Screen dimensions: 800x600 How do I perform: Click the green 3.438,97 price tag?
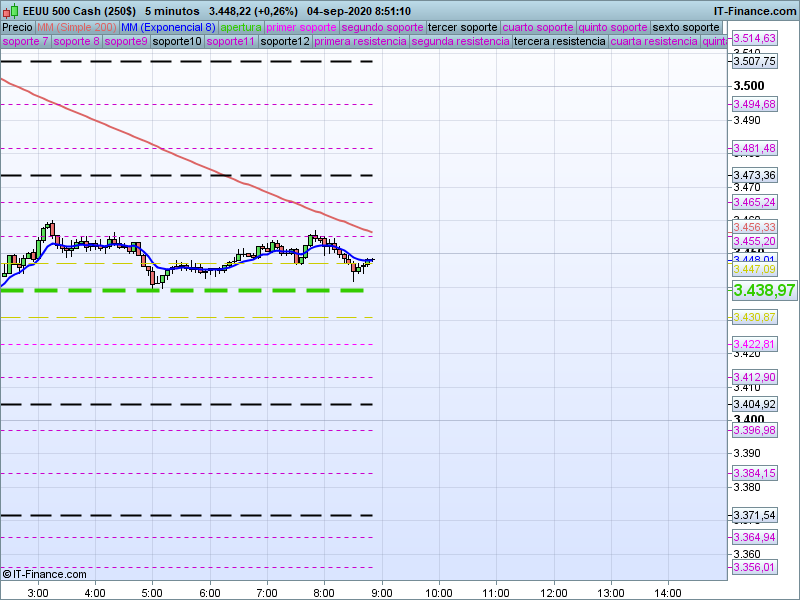[x=764, y=290]
